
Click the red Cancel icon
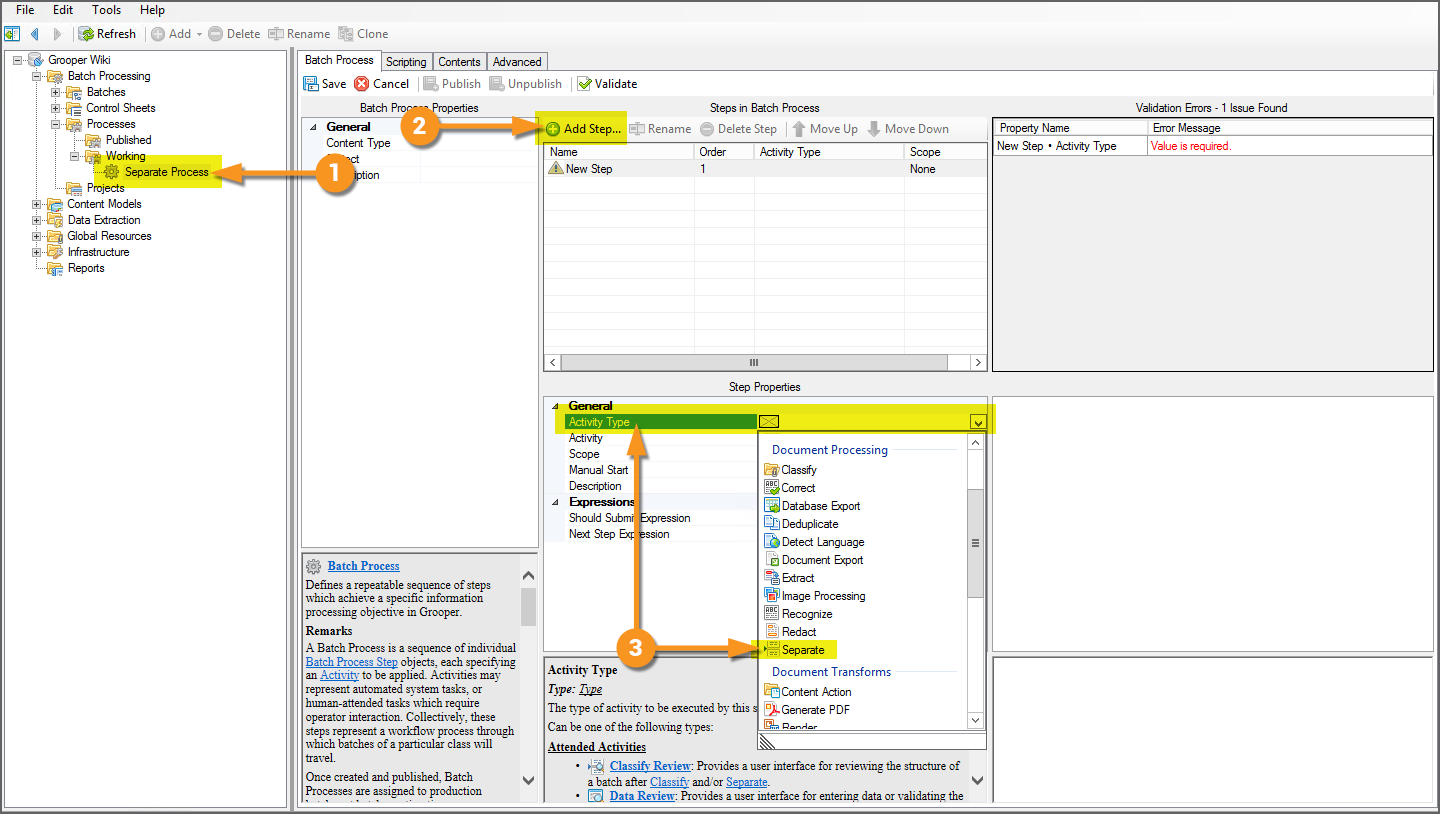362,84
